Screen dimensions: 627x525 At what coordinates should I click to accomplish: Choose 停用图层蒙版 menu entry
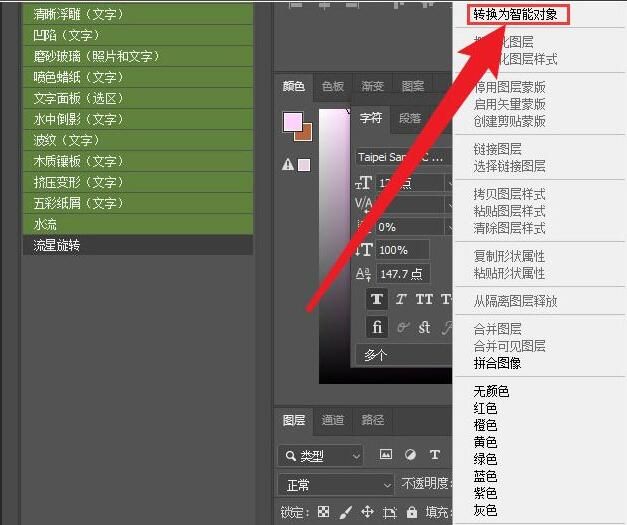pos(509,87)
